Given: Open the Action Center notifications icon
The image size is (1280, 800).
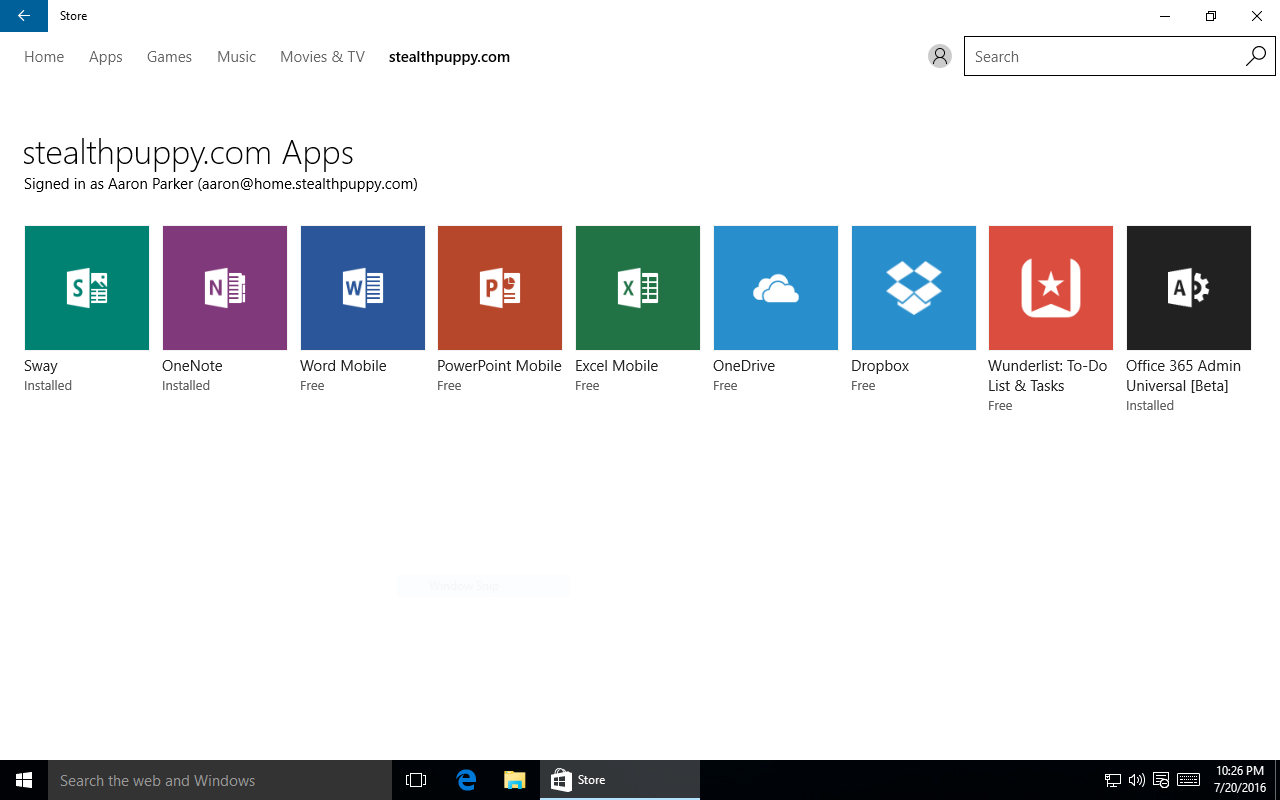Looking at the screenshot, I should 1161,780.
